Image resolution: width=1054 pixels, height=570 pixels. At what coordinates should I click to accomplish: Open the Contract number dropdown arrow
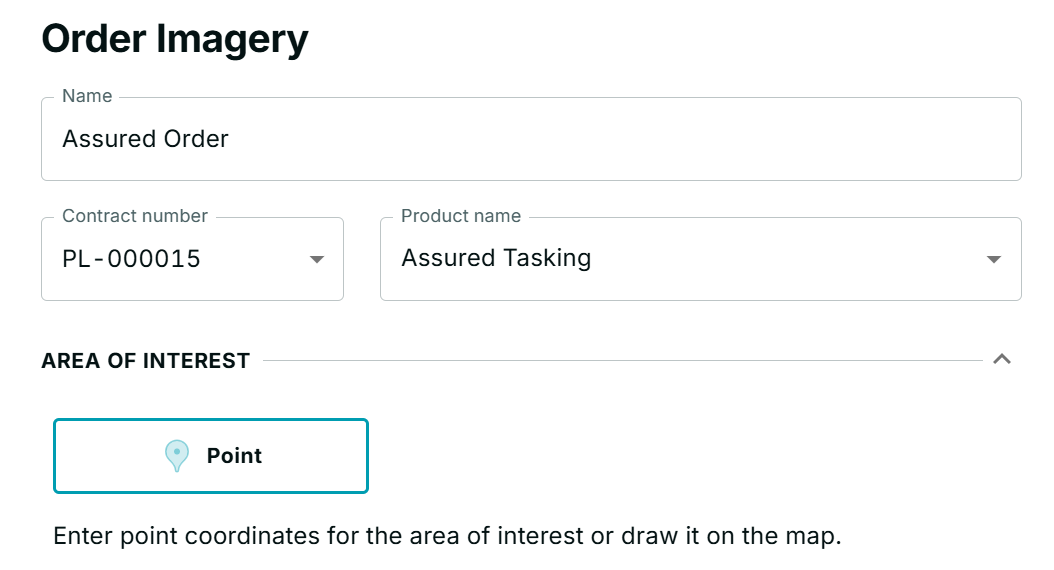(x=317, y=259)
